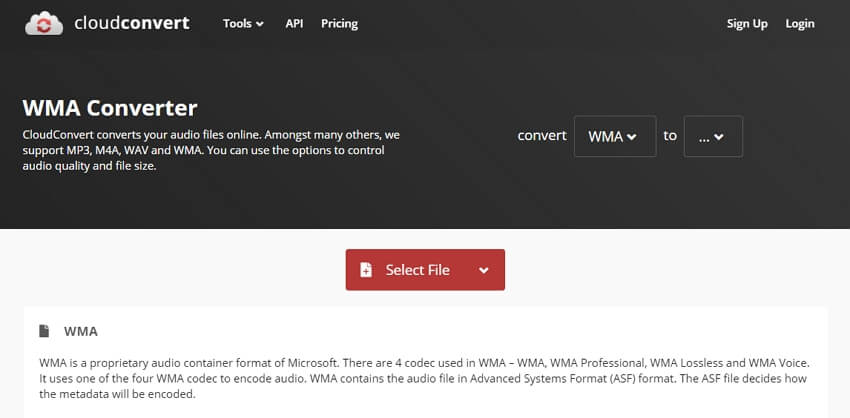Open the WMA source format dropdown
This screenshot has height=418, width=850.
(x=615, y=136)
